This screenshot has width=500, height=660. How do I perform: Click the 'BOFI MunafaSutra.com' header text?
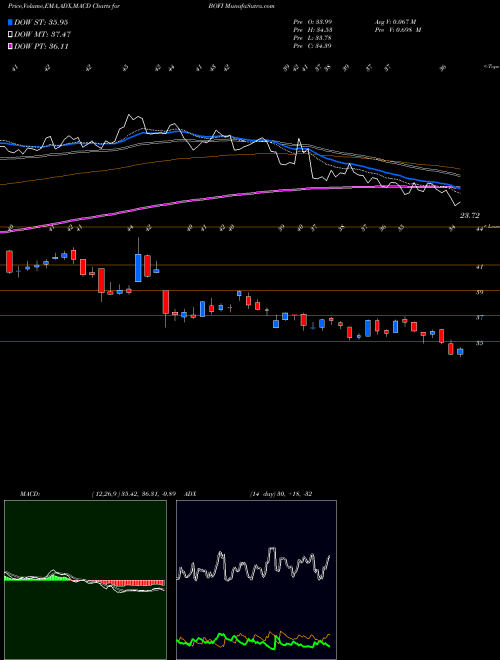[x=241, y=6]
